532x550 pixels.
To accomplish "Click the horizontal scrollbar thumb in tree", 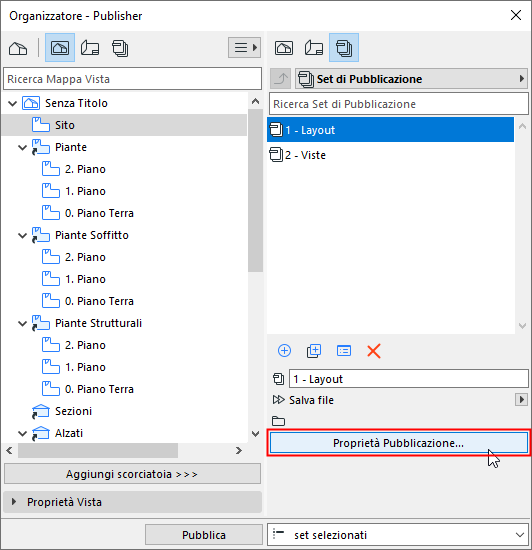I will click(98, 450).
